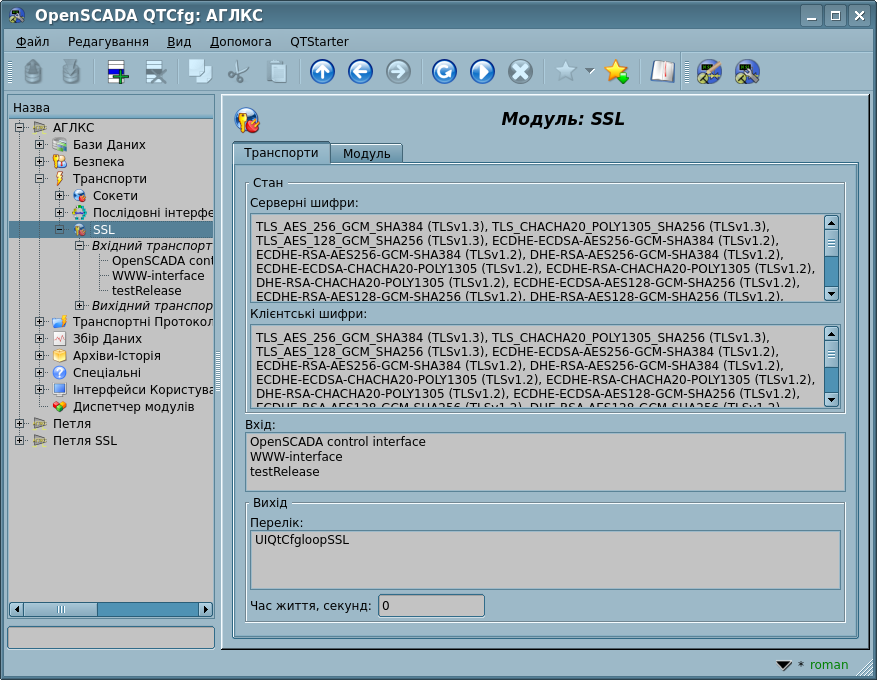877x680 pixels.
Task: Click the SSL module icon beside title
Action: (x=247, y=120)
